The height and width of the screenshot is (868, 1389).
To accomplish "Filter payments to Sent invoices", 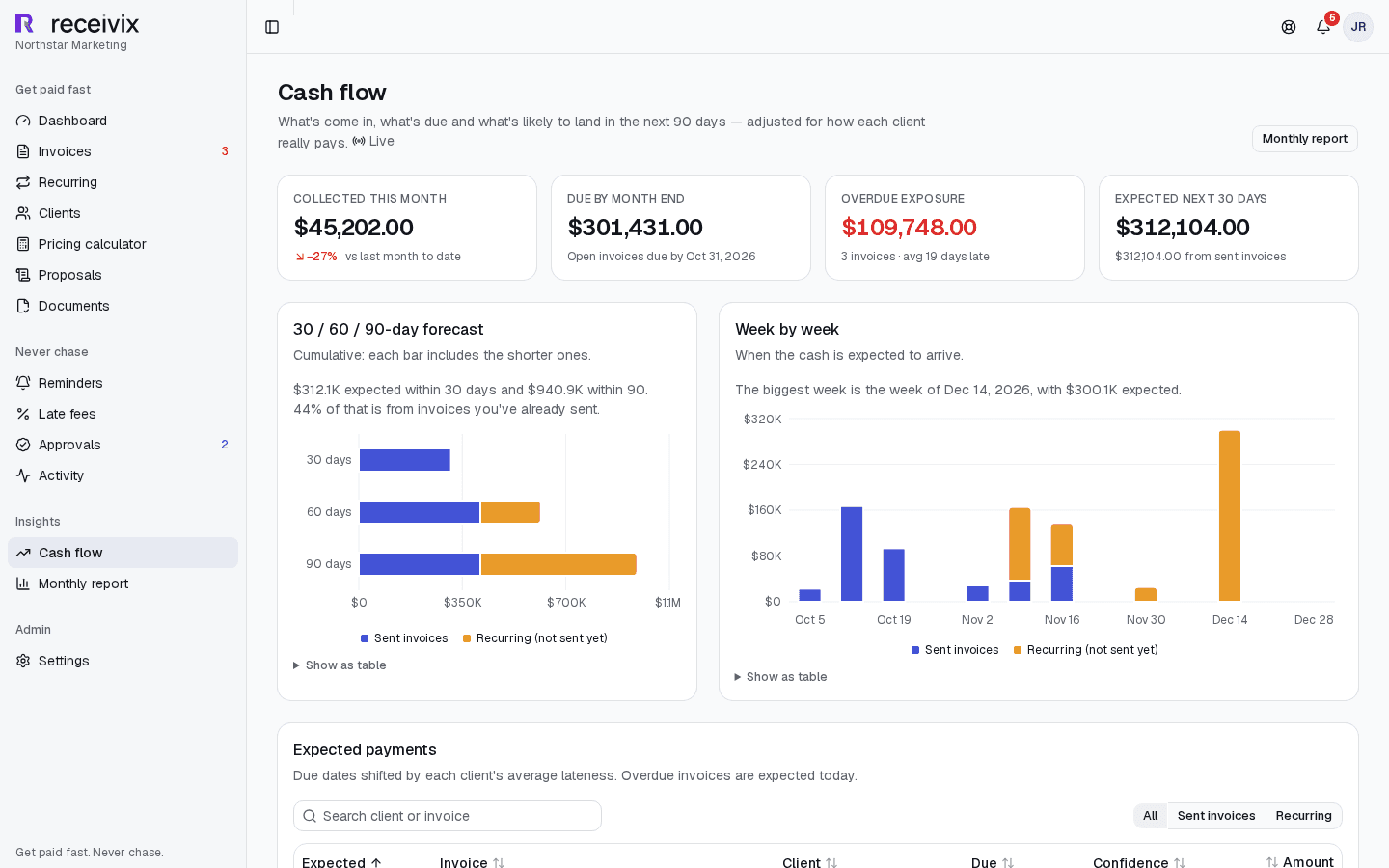I will (1216, 816).
